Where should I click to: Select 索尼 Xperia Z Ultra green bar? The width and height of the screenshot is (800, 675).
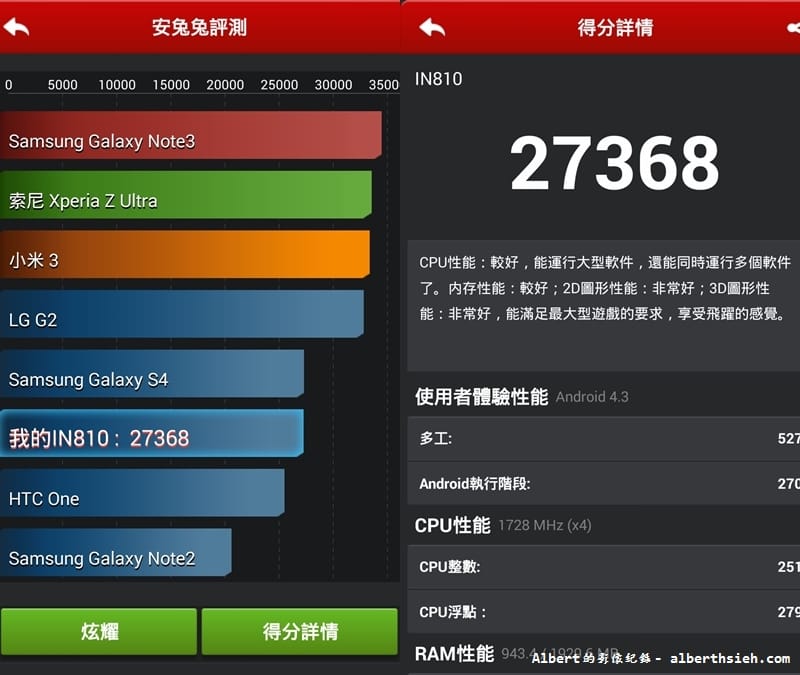[186, 194]
